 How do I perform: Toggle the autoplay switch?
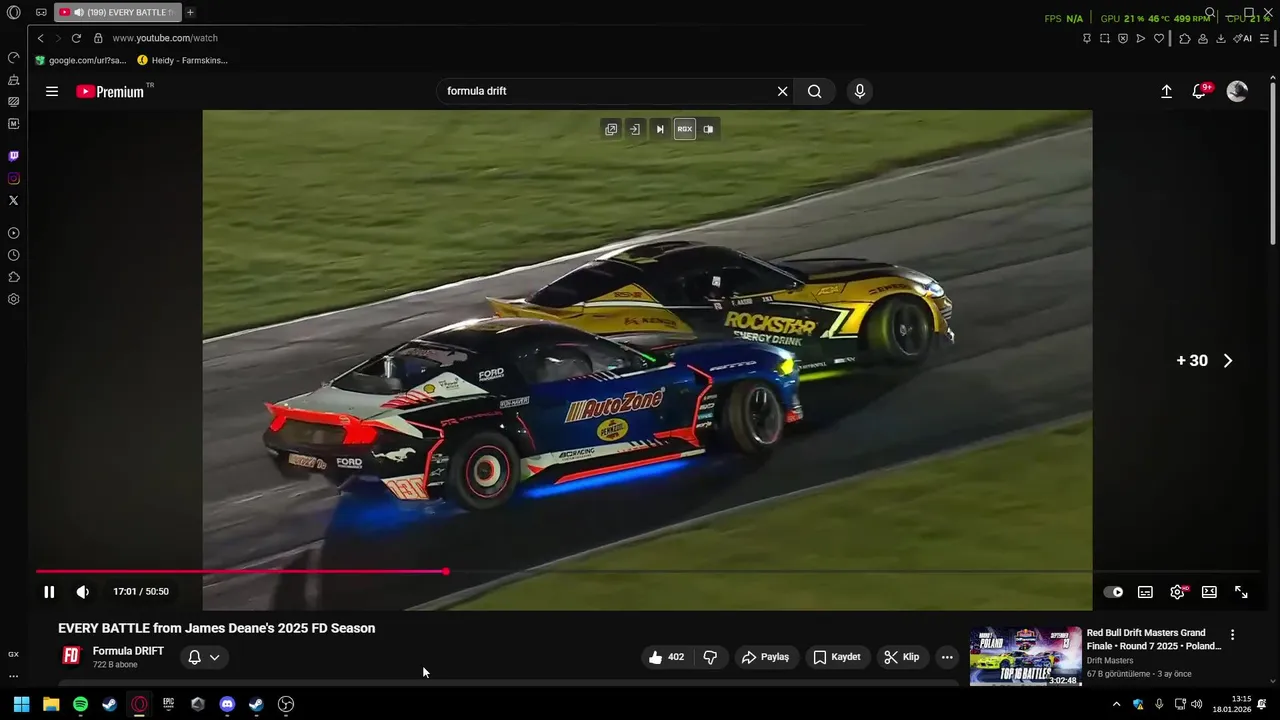coord(1113,592)
